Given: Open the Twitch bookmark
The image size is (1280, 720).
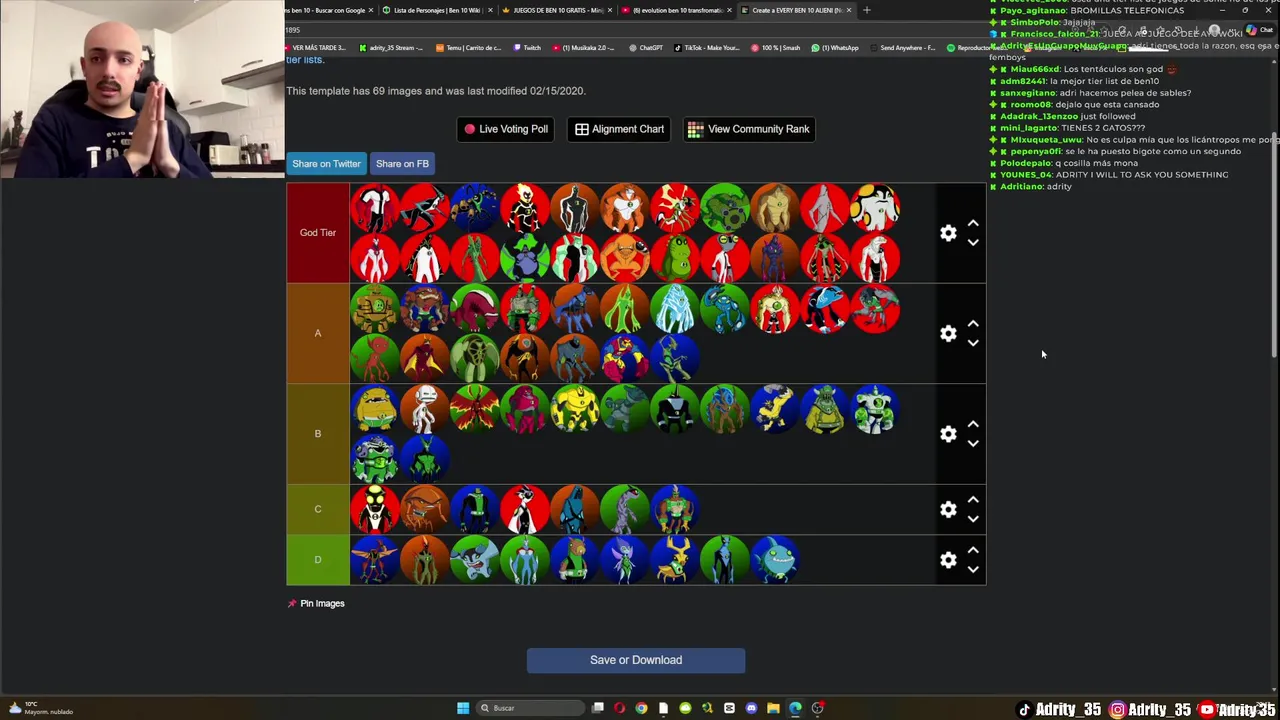Looking at the screenshot, I should pos(526,48).
